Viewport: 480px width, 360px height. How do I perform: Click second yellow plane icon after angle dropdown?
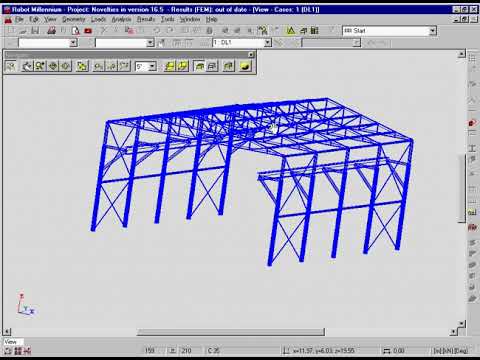pos(182,66)
